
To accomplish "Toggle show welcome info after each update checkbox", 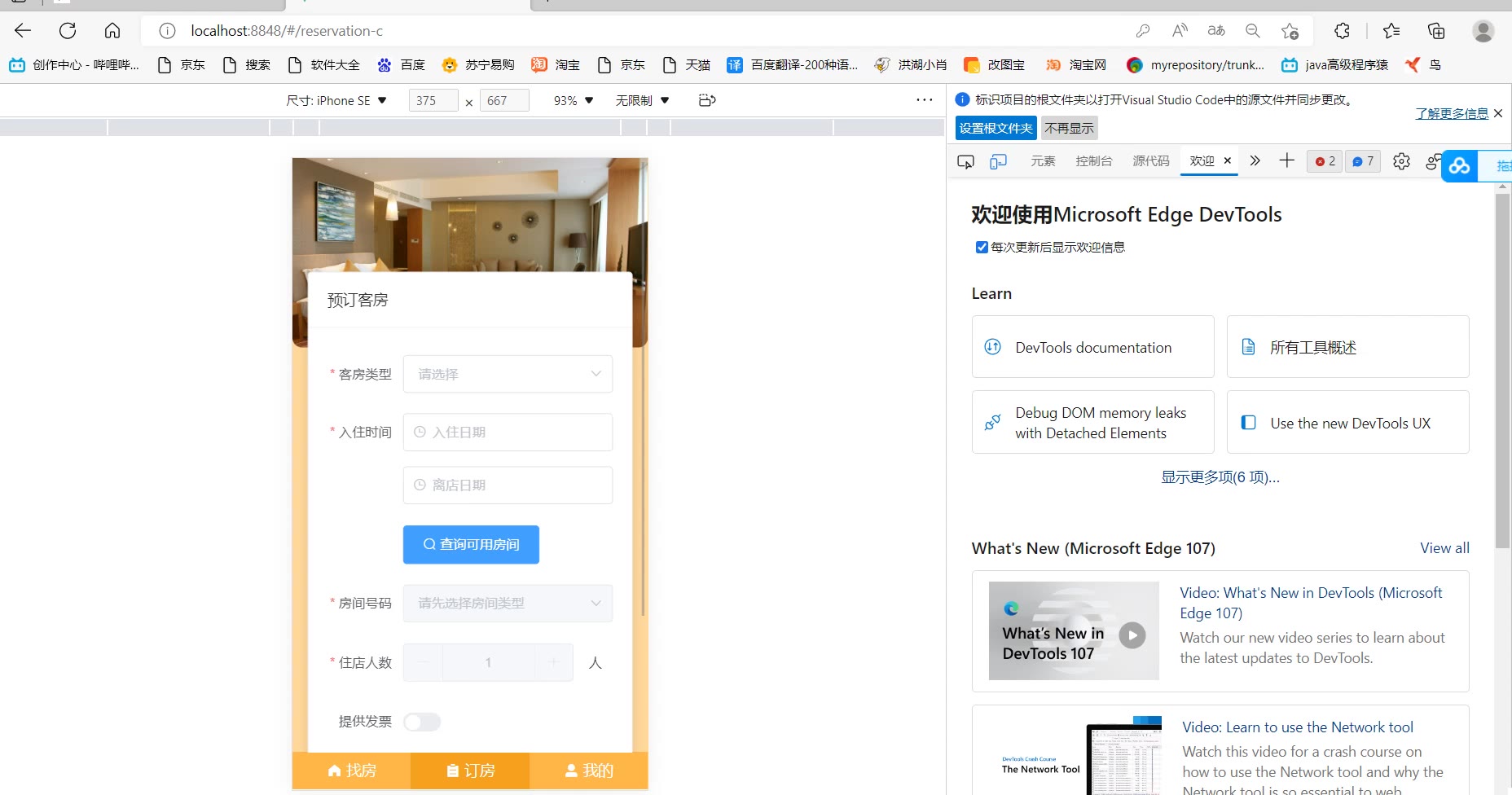I will [x=982, y=247].
